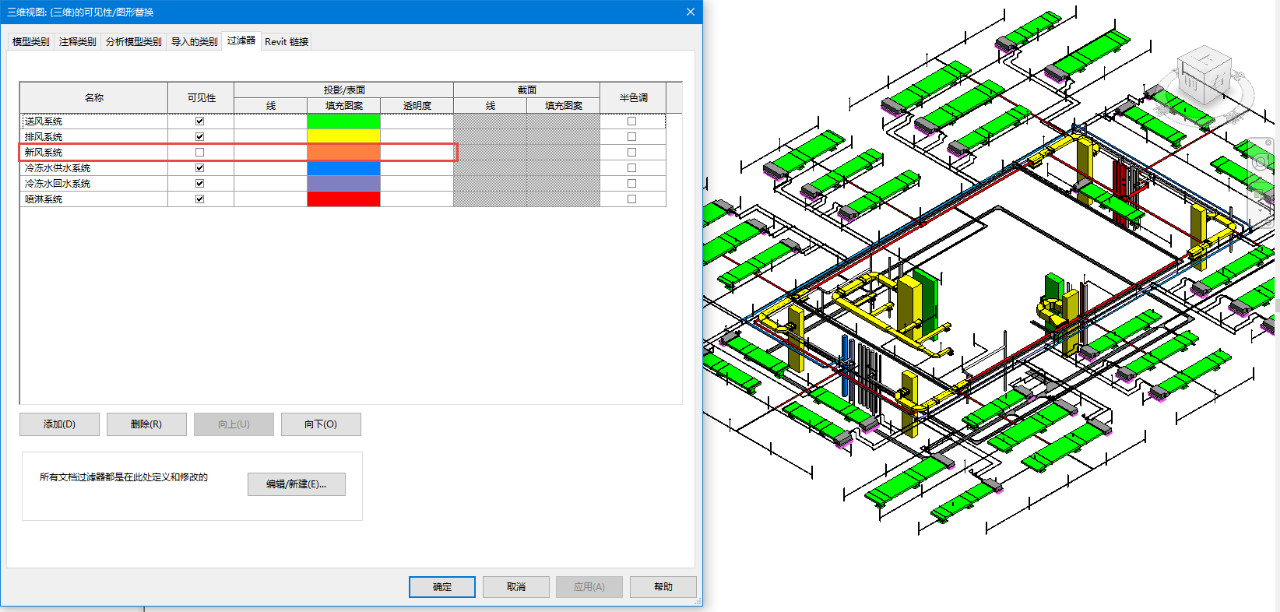Close the visibility/graphics override dialog
This screenshot has height=612, width=1280.
[690, 11]
